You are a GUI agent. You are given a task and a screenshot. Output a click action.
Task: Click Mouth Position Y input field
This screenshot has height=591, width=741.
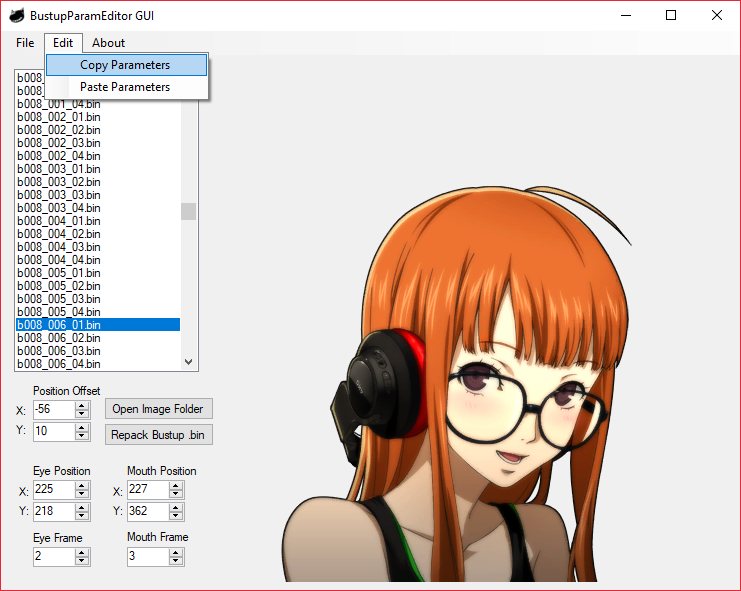(148, 512)
